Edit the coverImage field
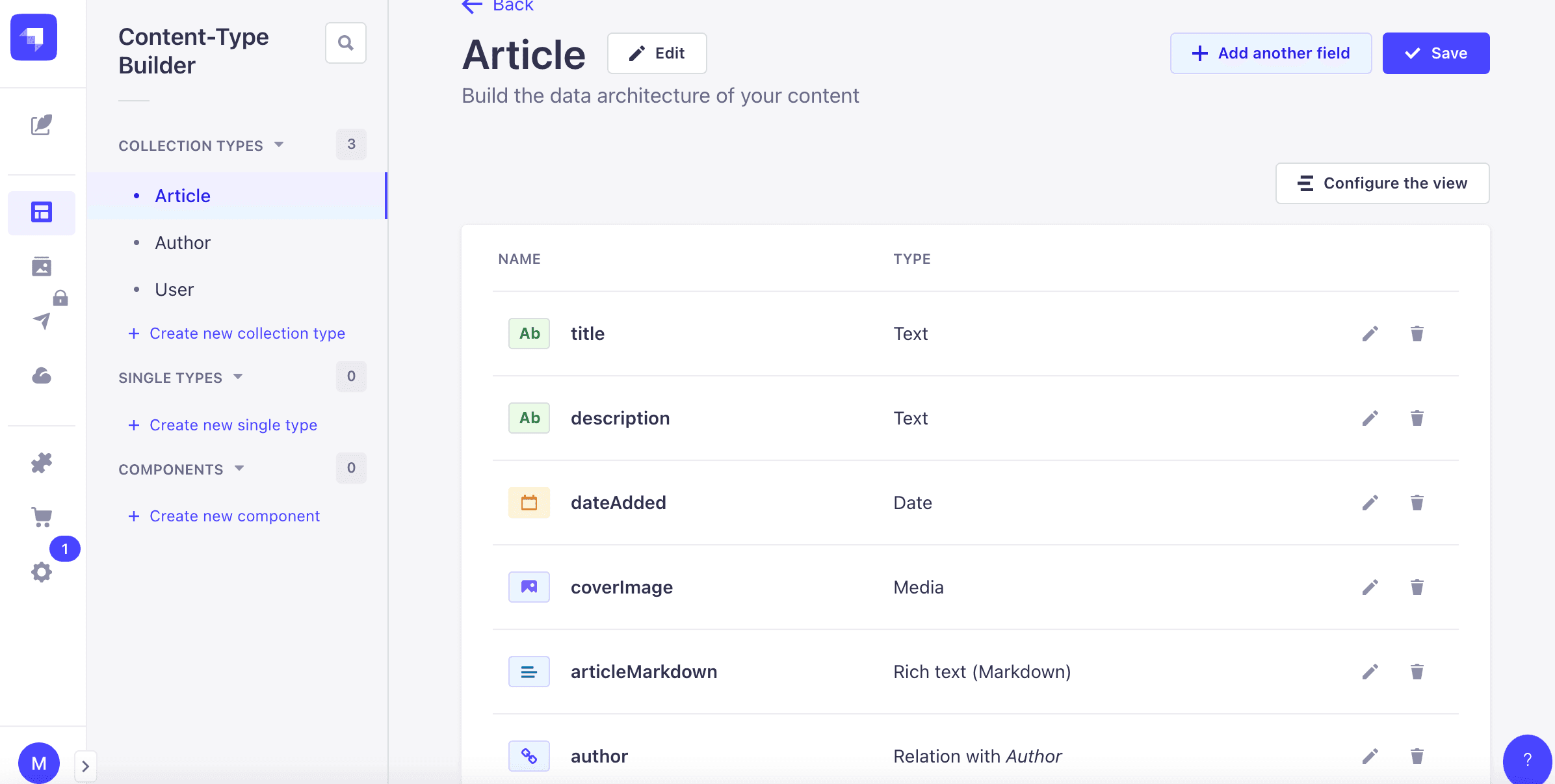This screenshot has height=784, width=1555. (x=1370, y=587)
